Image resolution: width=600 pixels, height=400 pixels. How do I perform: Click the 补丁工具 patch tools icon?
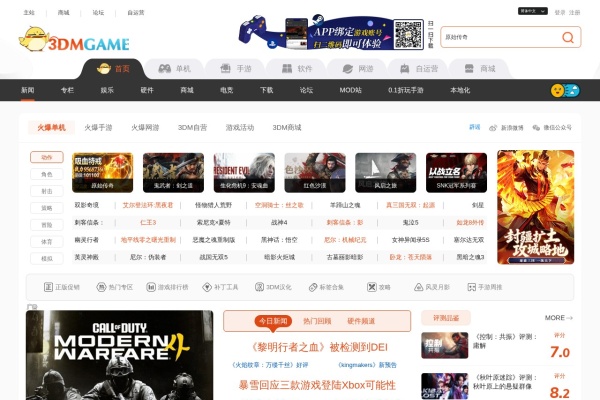point(220,287)
